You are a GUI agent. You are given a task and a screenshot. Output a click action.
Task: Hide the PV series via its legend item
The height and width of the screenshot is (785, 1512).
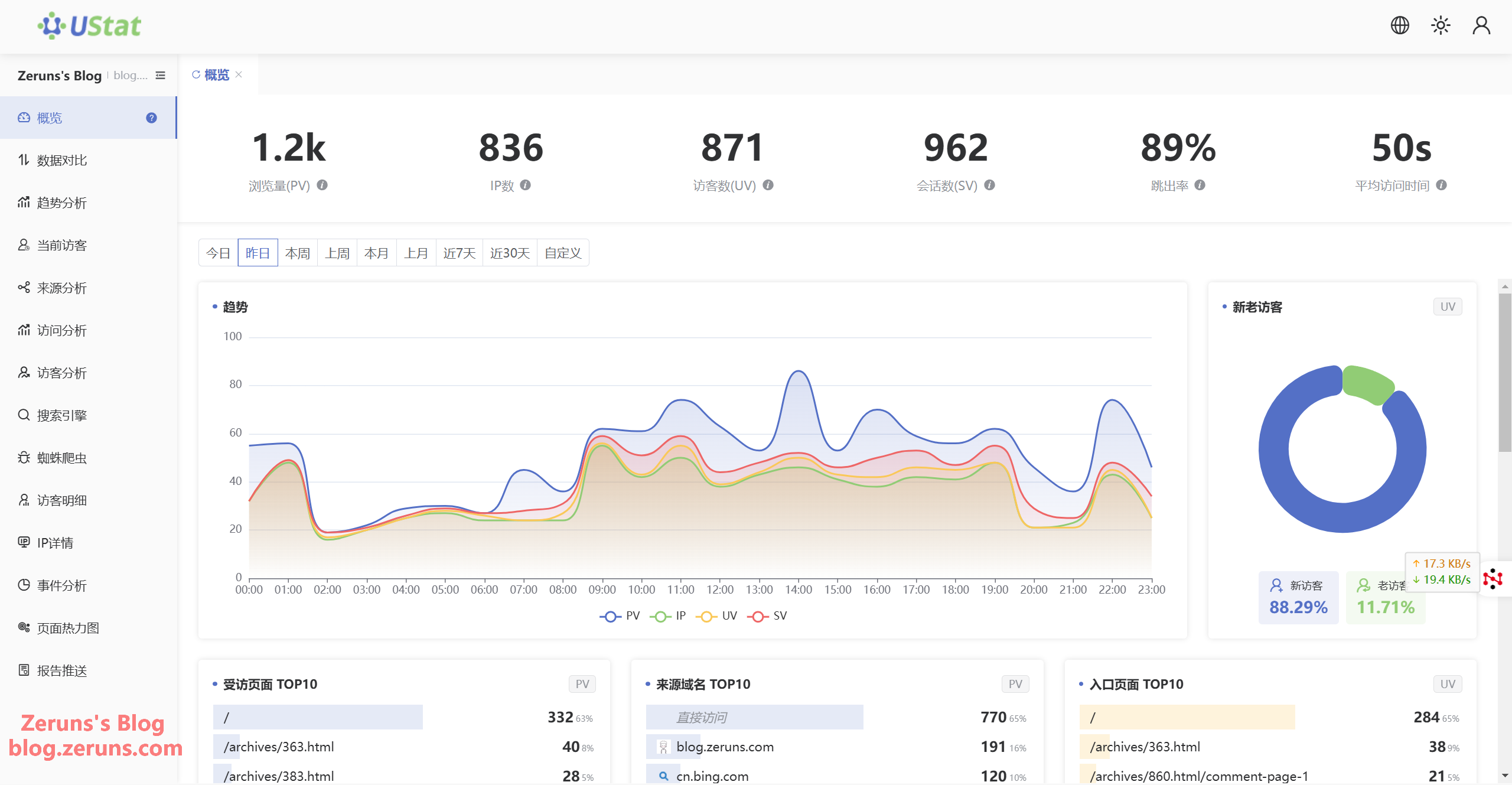point(619,615)
